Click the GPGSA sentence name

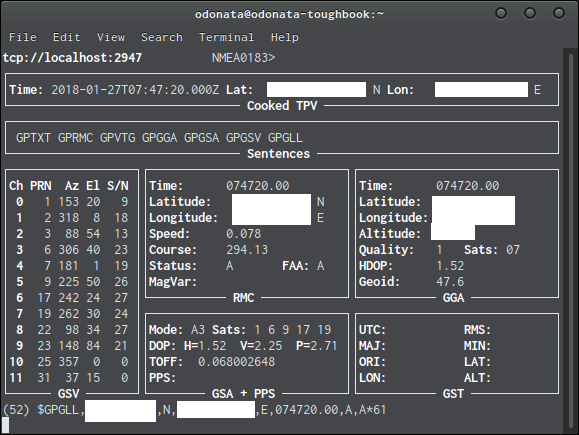[x=201, y=138]
